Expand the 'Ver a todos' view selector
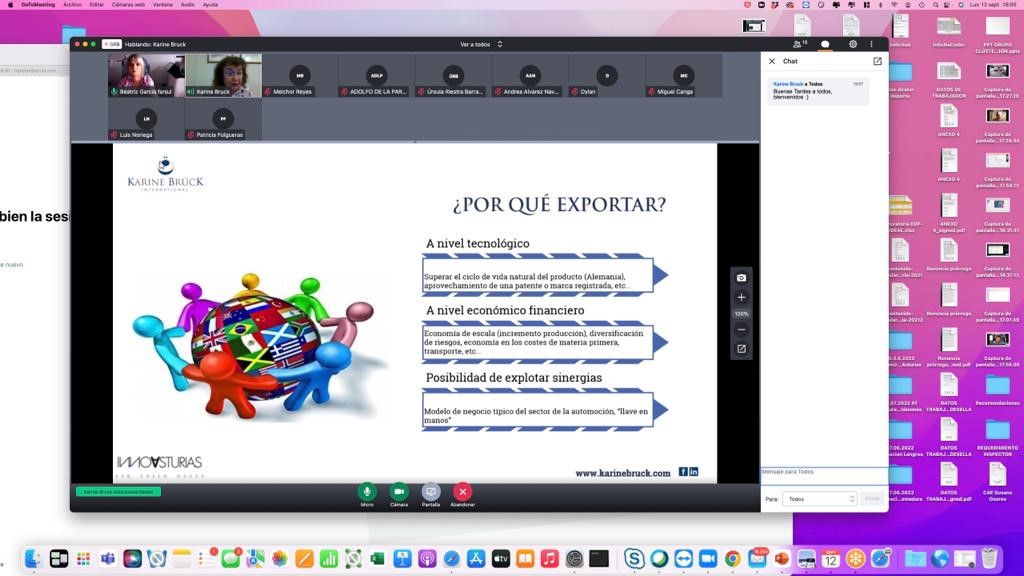The width and height of the screenshot is (1024, 576). point(481,44)
